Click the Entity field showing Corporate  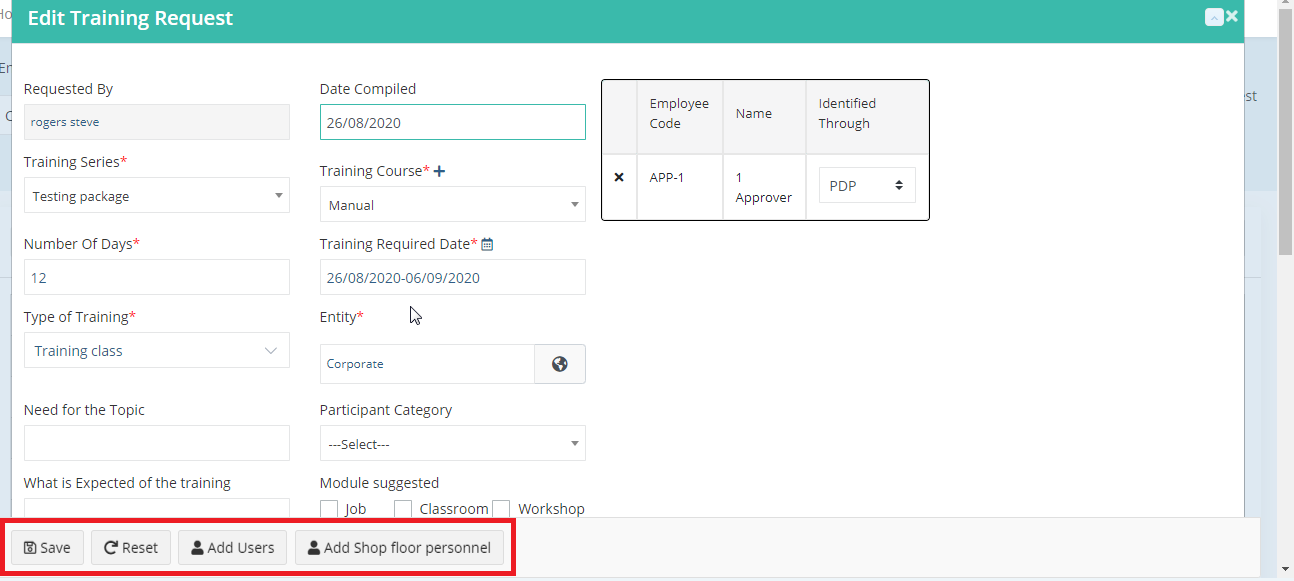pyautogui.click(x=427, y=364)
